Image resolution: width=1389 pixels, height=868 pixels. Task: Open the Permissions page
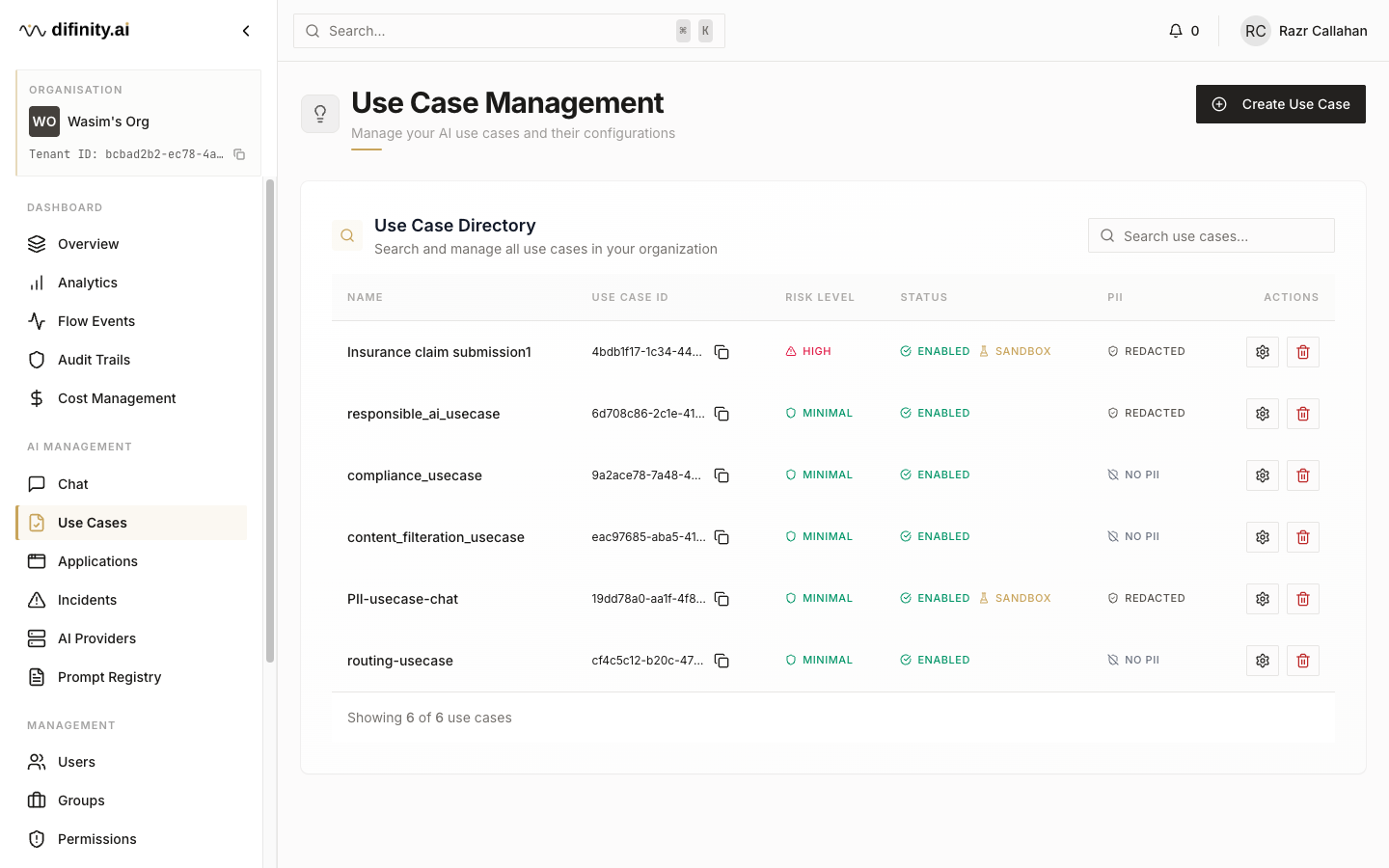point(131,839)
